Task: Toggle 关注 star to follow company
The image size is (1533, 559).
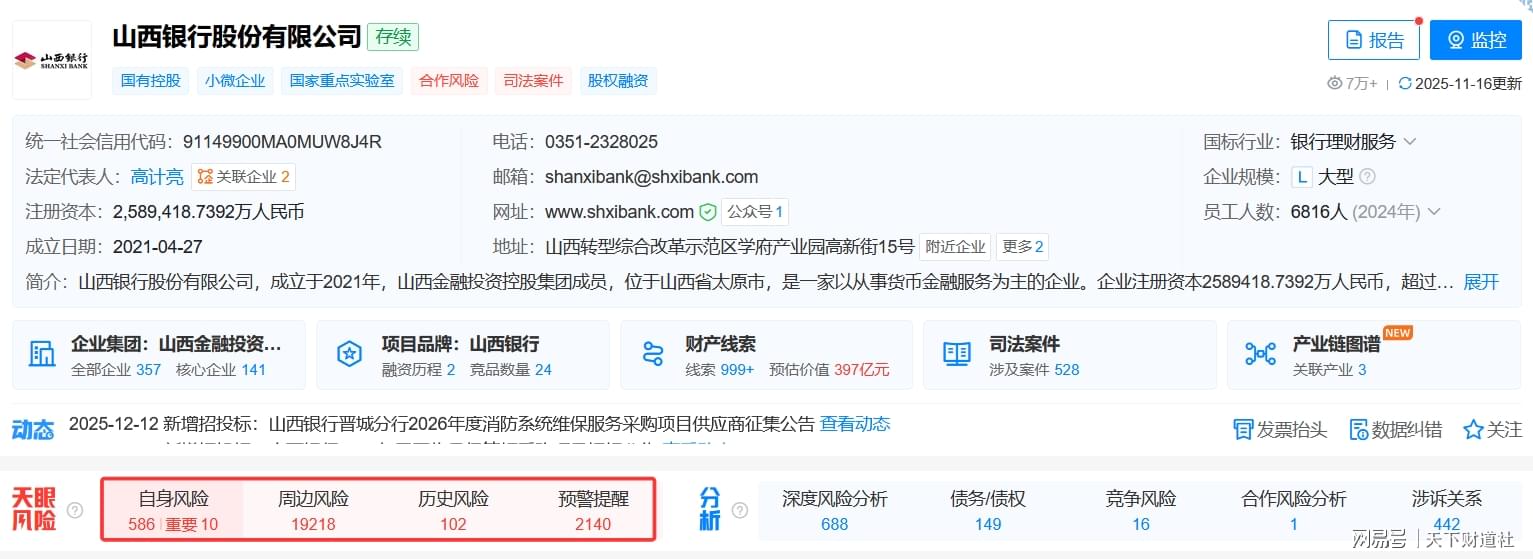Action: click(x=1473, y=430)
